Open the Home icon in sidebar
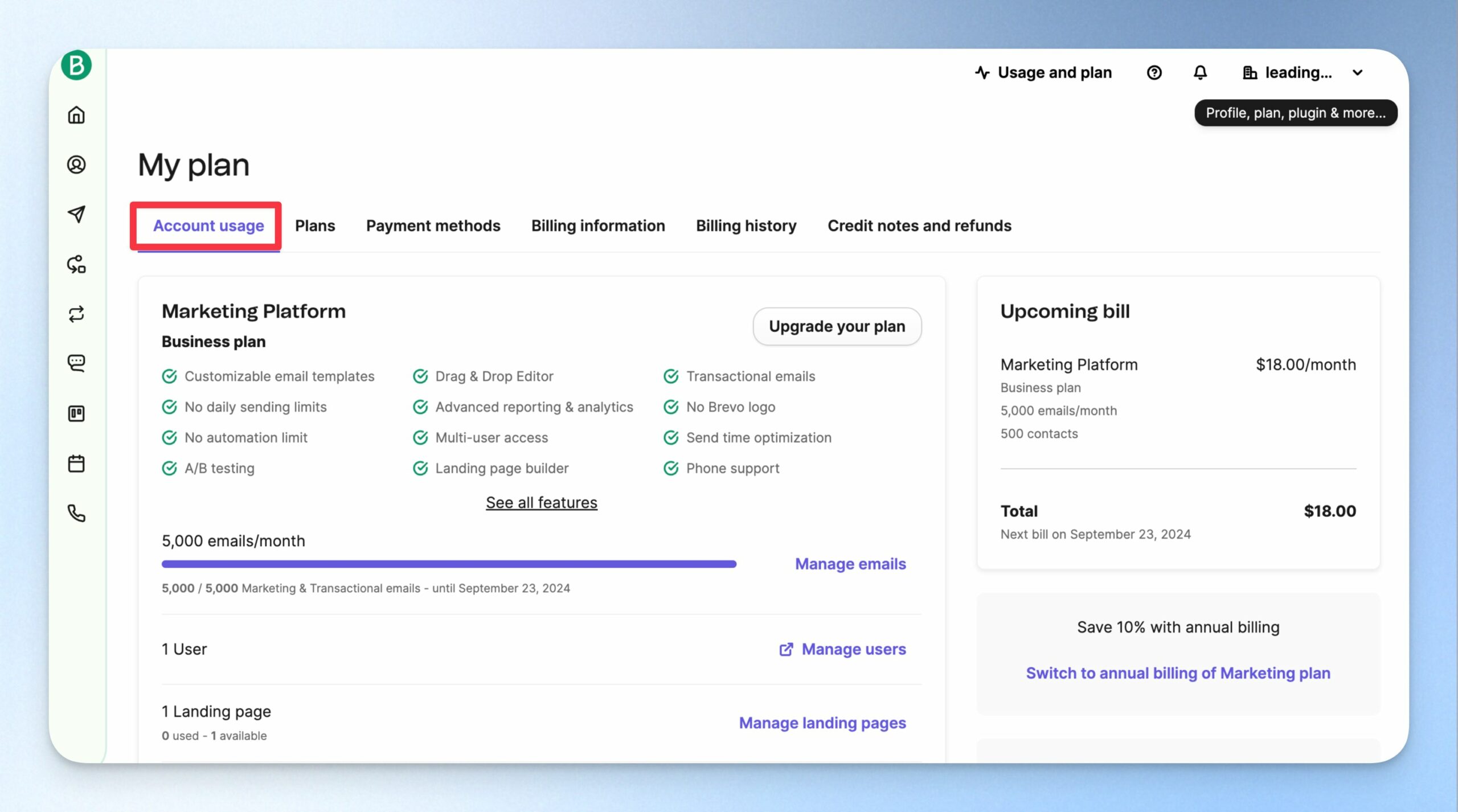The width and height of the screenshot is (1458, 812). pos(76,115)
